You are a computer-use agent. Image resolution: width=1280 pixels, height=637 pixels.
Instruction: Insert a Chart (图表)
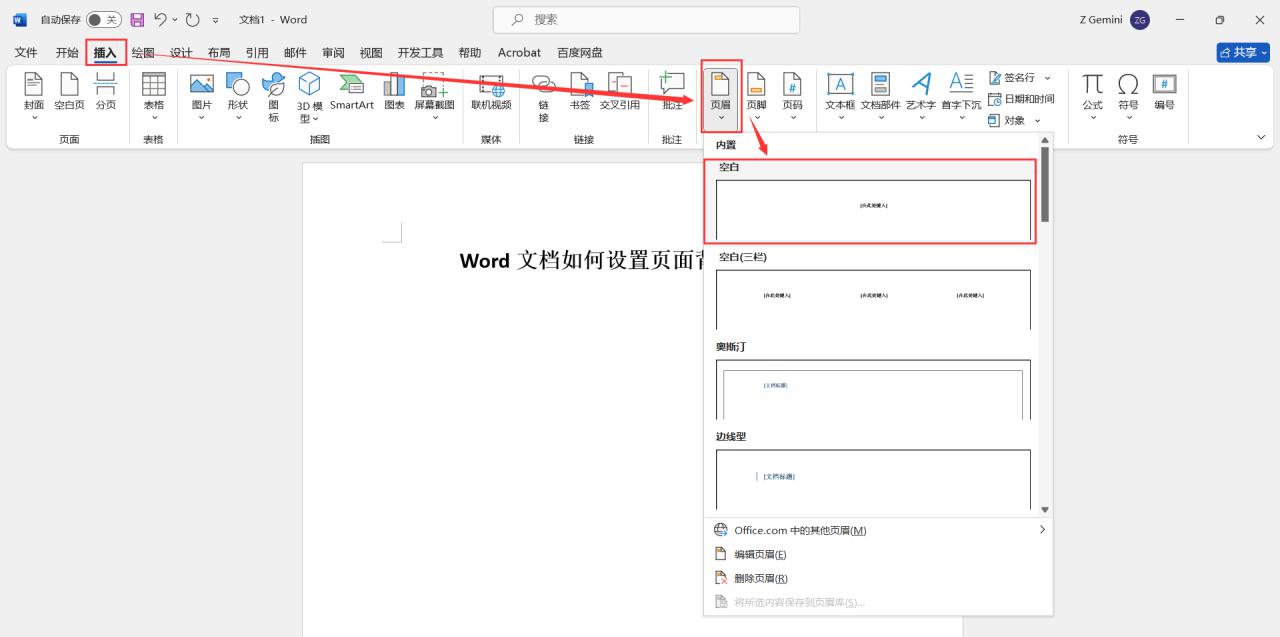click(x=395, y=91)
